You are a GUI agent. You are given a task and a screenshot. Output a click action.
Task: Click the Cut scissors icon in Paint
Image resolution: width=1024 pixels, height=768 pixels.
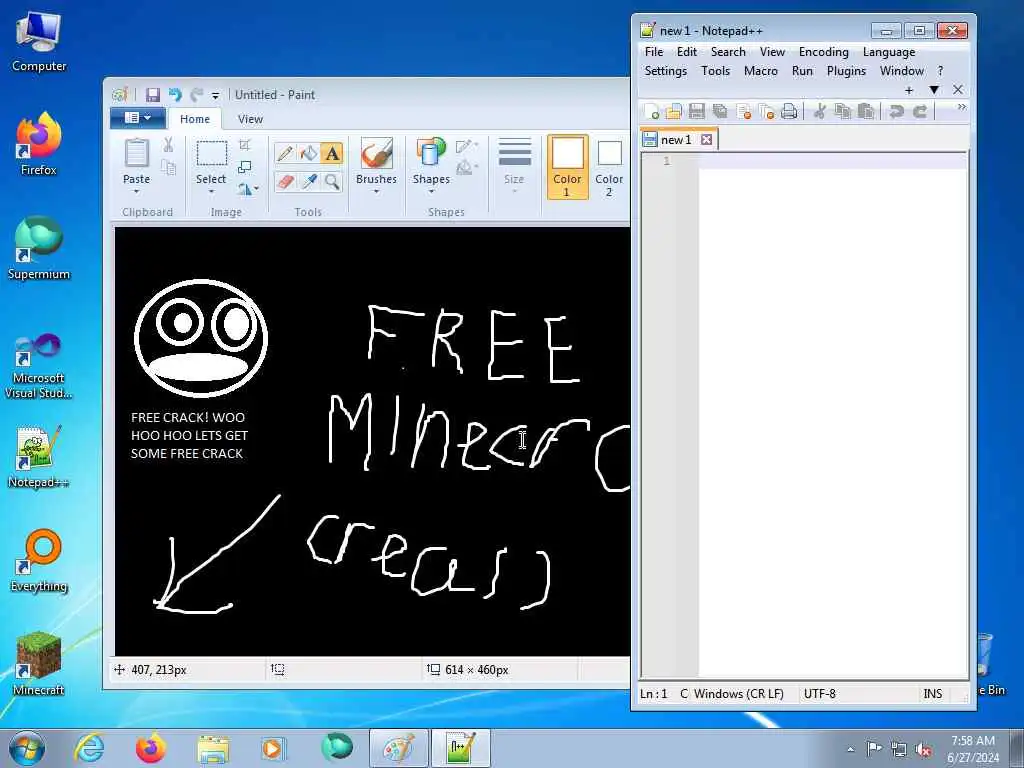click(x=168, y=145)
